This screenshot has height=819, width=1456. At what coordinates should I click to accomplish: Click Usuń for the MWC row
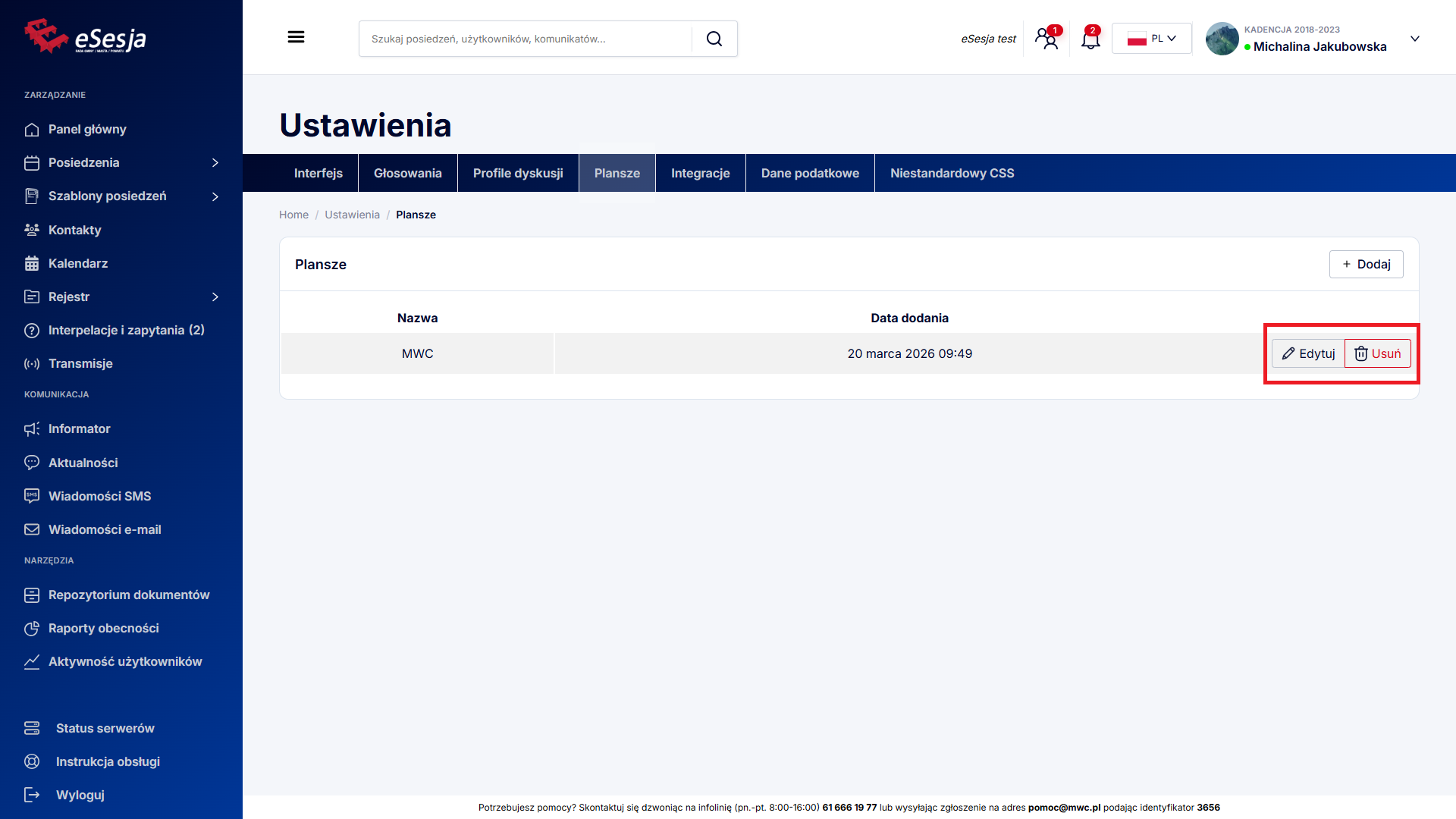[x=1377, y=353]
